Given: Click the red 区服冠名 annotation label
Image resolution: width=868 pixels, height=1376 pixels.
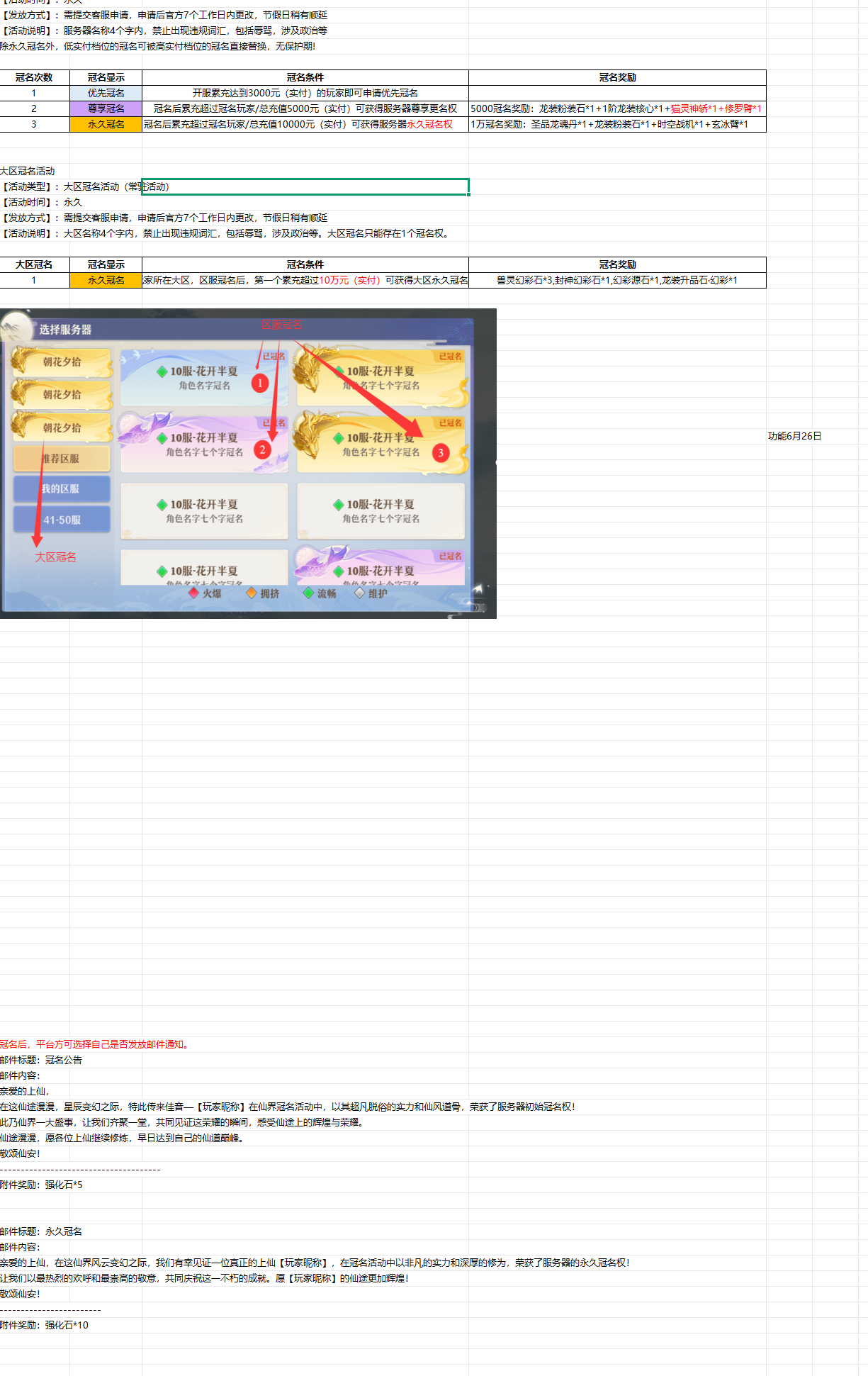Looking at the screenshot, I should click(x=281, y=325).
